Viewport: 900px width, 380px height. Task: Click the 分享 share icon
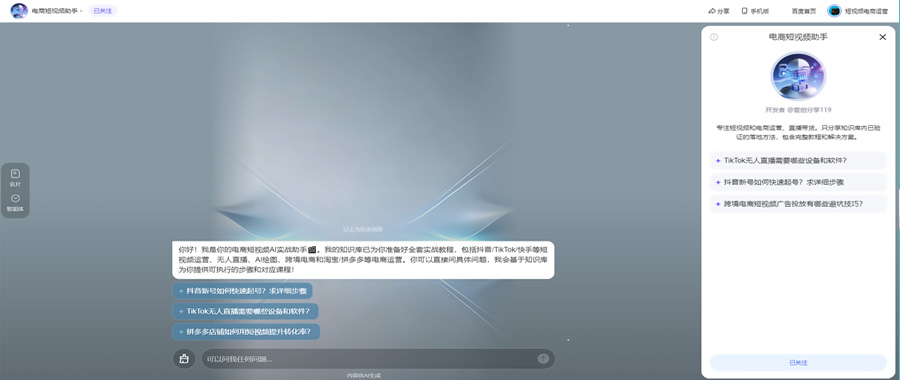point(719,11)
